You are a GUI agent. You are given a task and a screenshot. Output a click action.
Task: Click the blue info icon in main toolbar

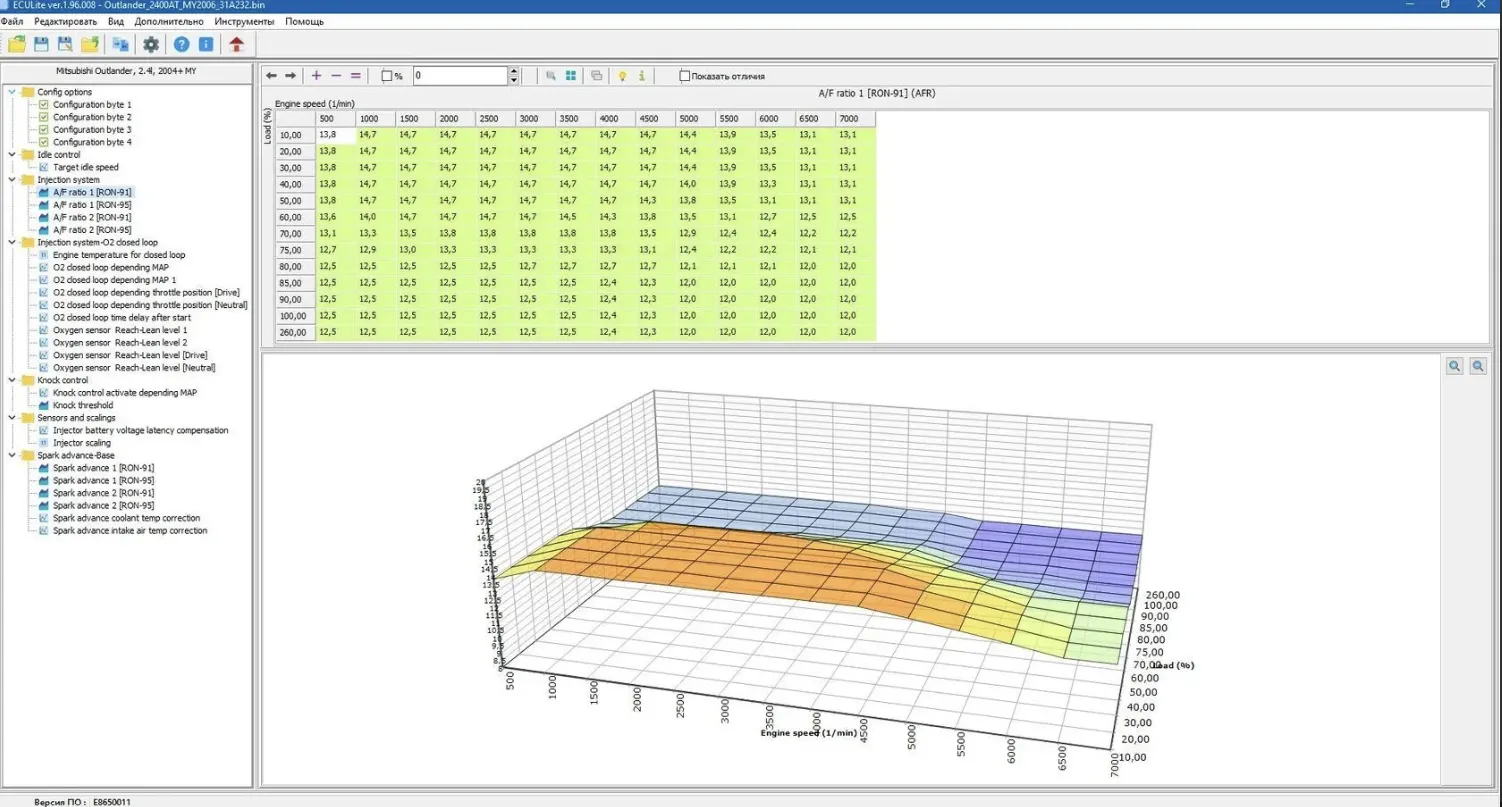tap(205, 44)
